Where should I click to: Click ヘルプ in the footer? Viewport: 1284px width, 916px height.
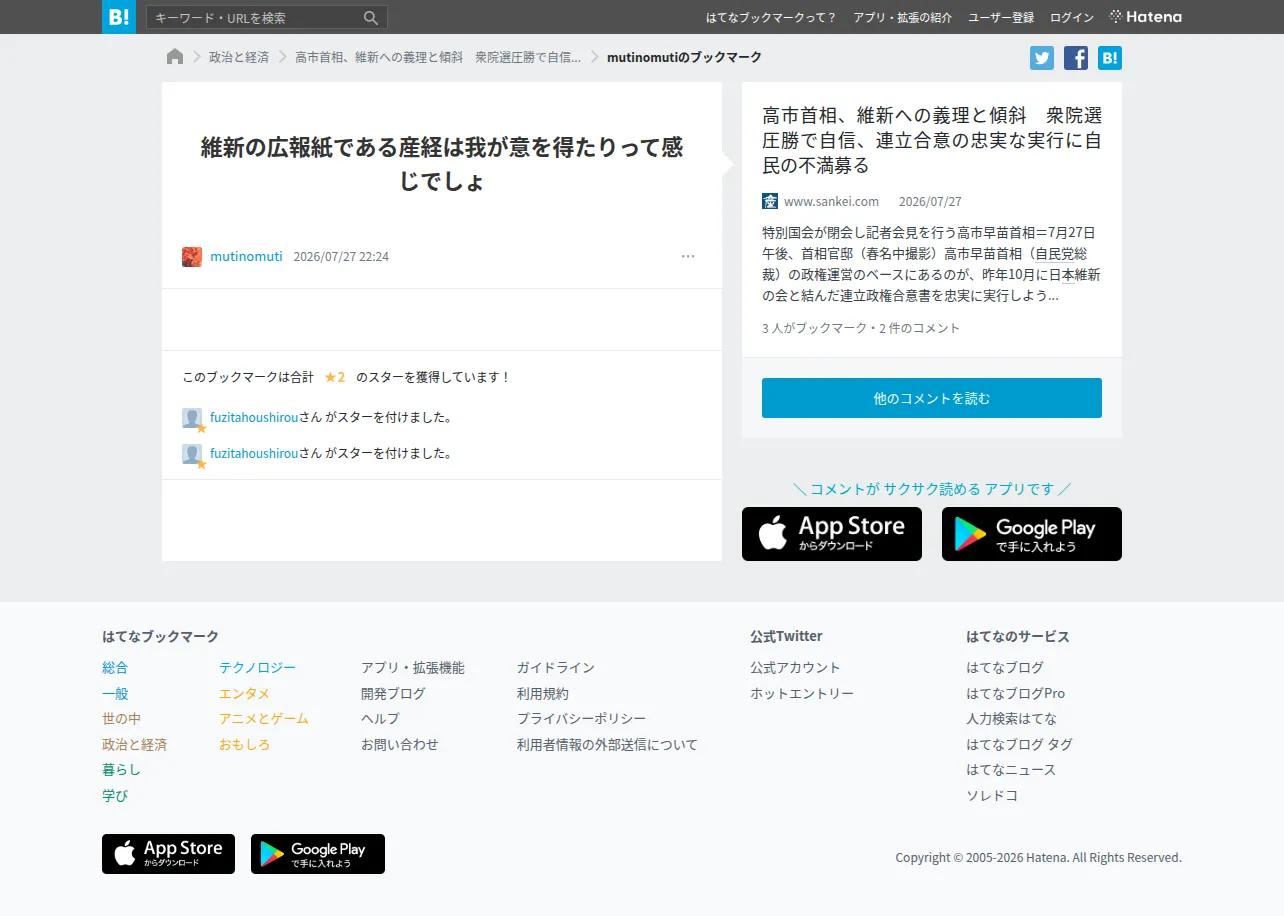tap(380, 719)
